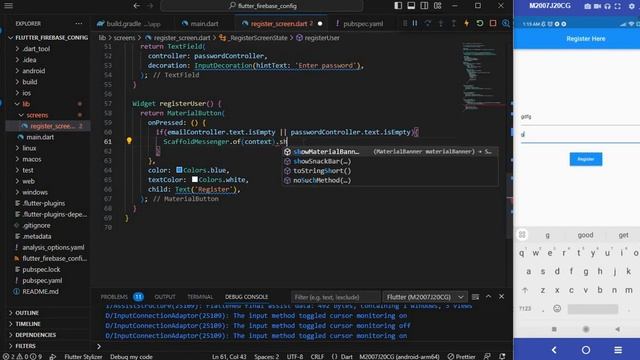Viewport: 640px width, 360px height.
Task: Stop the debug session
Action: click(493, 23)
